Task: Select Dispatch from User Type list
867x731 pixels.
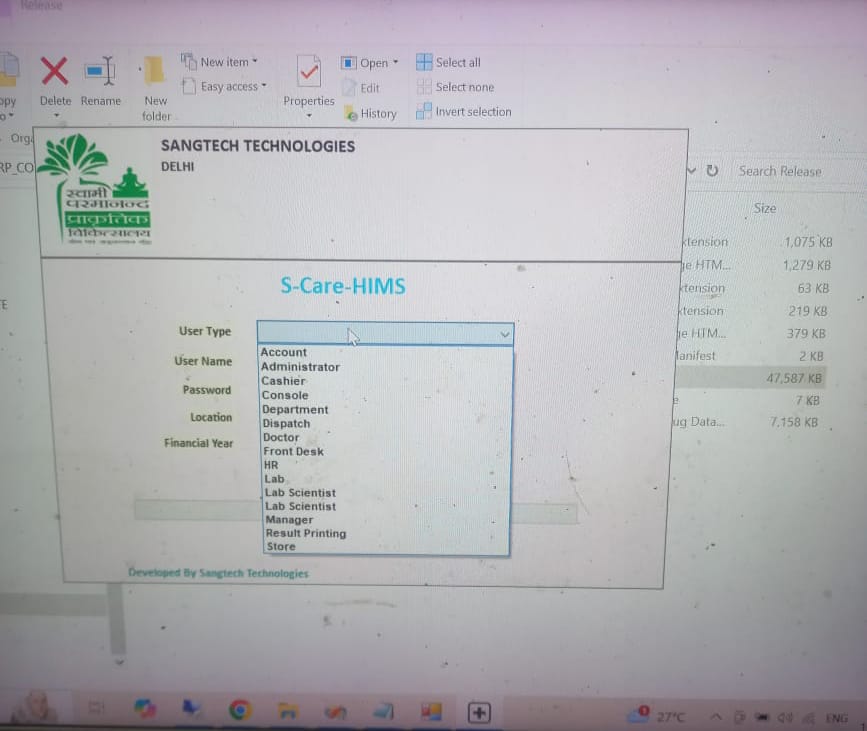Action: pyautogui.click(x=286, y=424)
